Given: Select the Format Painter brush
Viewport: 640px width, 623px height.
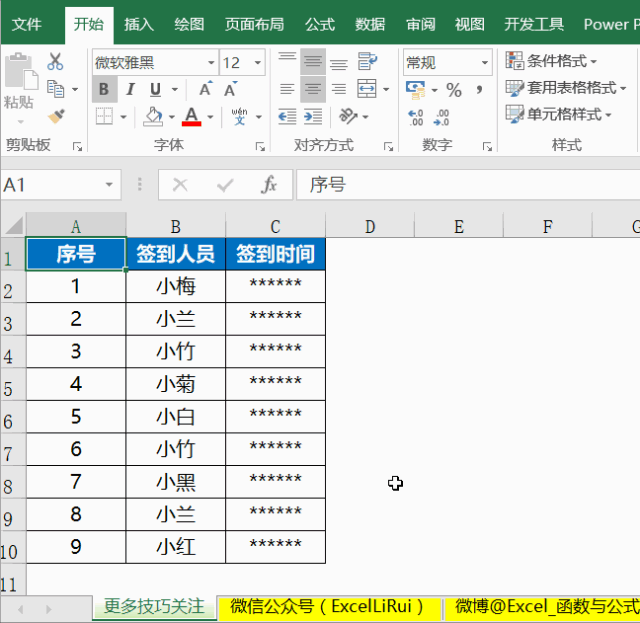Looking at the screenshot, I should pyautogui.click(x=56, y=116).
